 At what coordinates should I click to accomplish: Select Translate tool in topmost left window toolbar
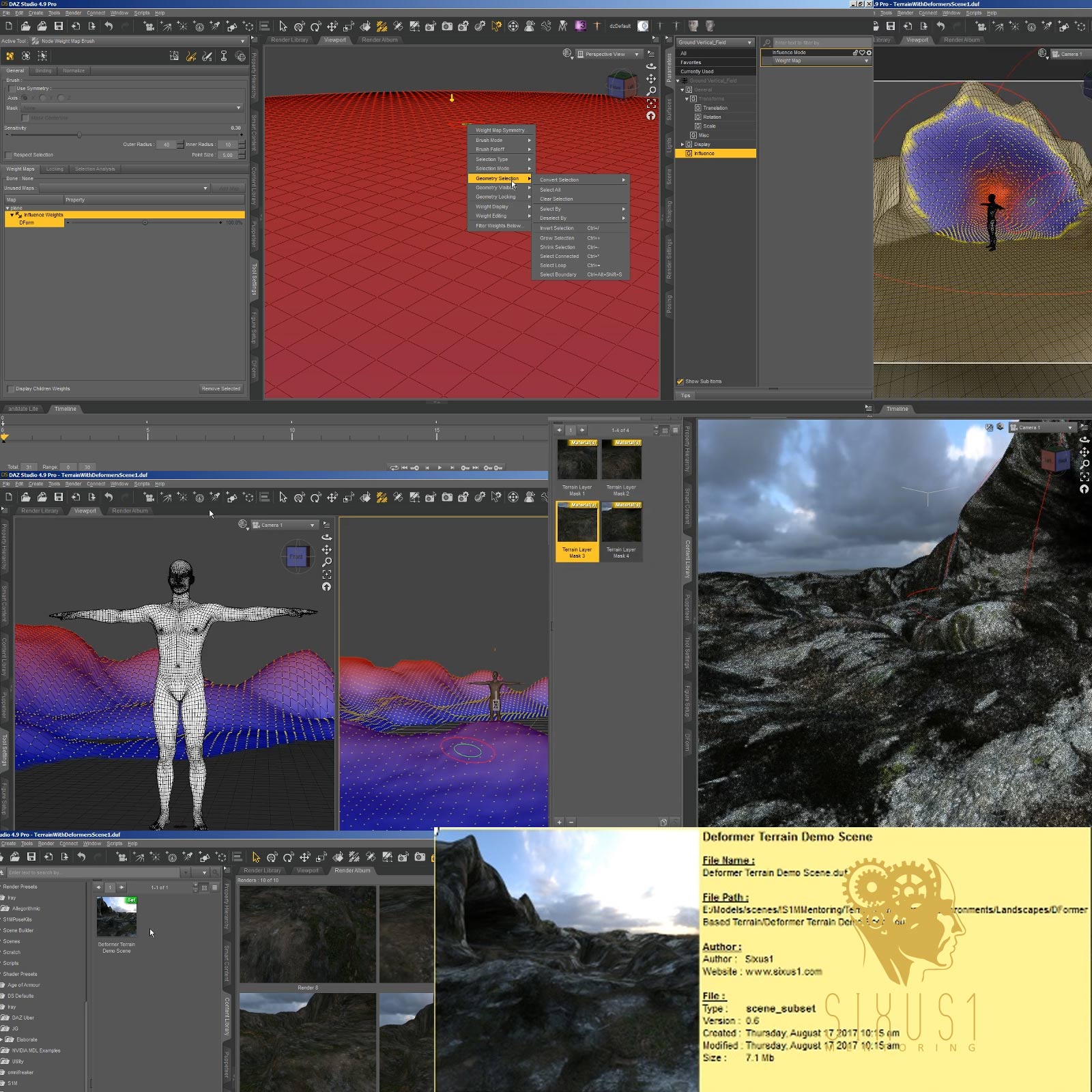click(x=332, y=26)
